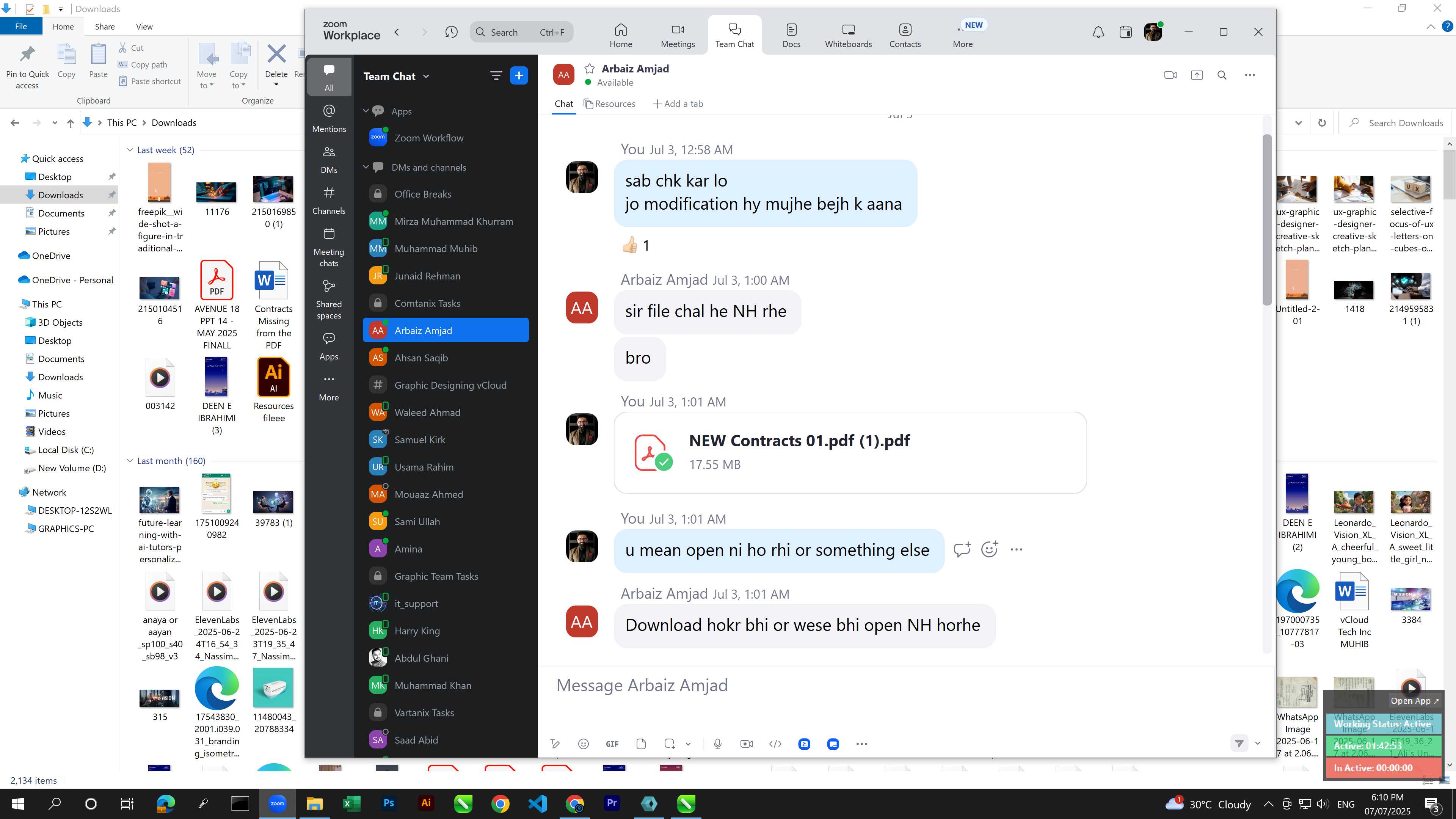1456x819 pixels.
Task: Click the blue new chat plus button
Action: point(519,76)
